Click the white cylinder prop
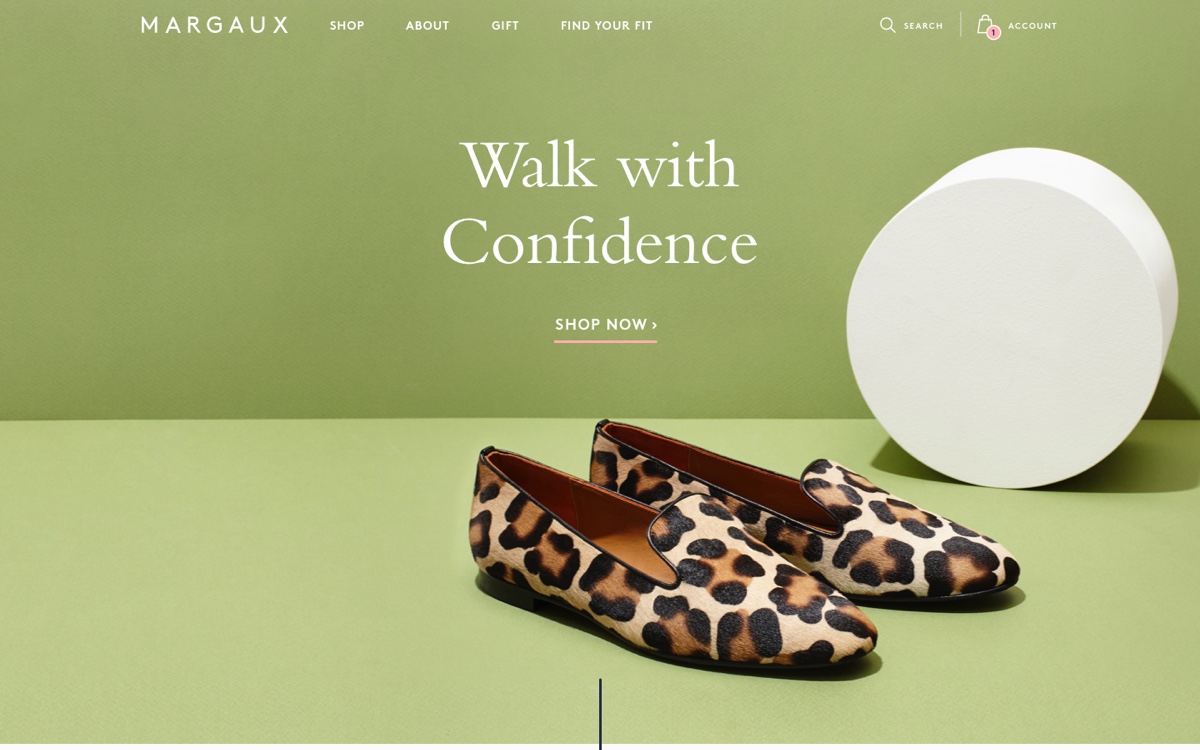This screenshot has height=750, width=1200. [1011, 317]
